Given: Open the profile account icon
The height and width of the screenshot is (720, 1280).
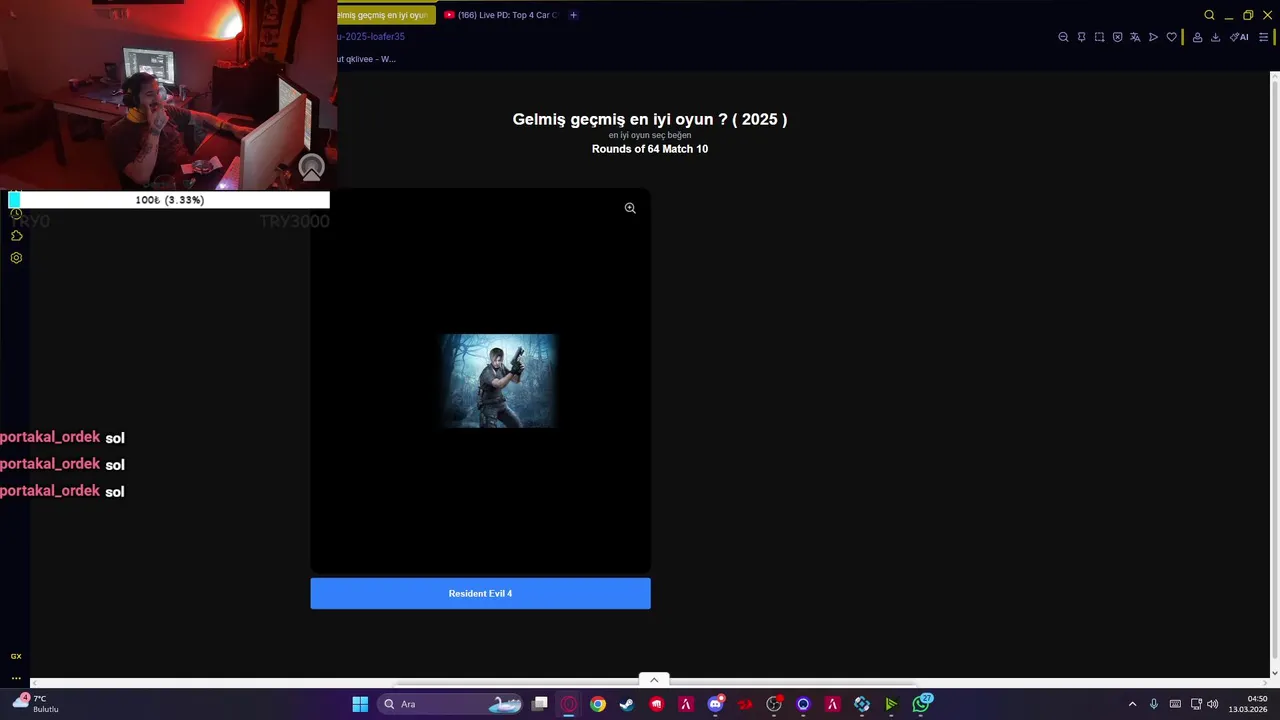Looking at the screenshot, I should pos(1197,37).
